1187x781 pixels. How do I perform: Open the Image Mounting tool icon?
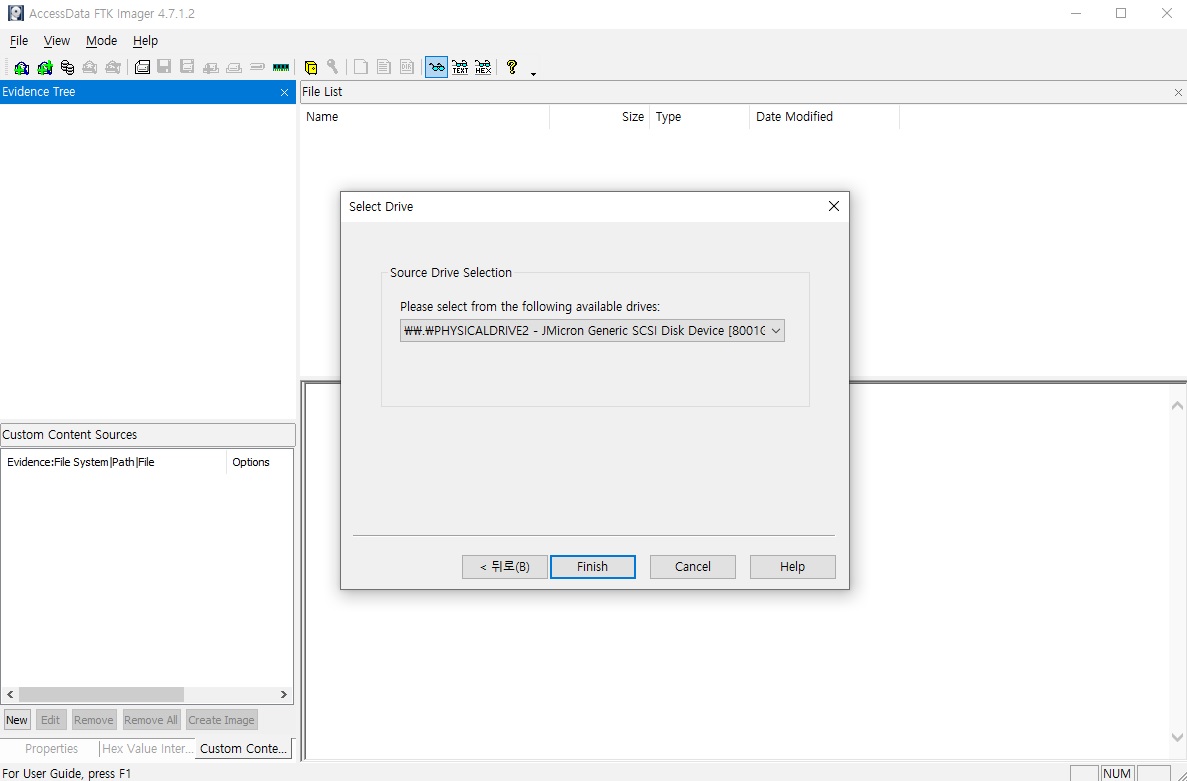[x=67, y=67]
